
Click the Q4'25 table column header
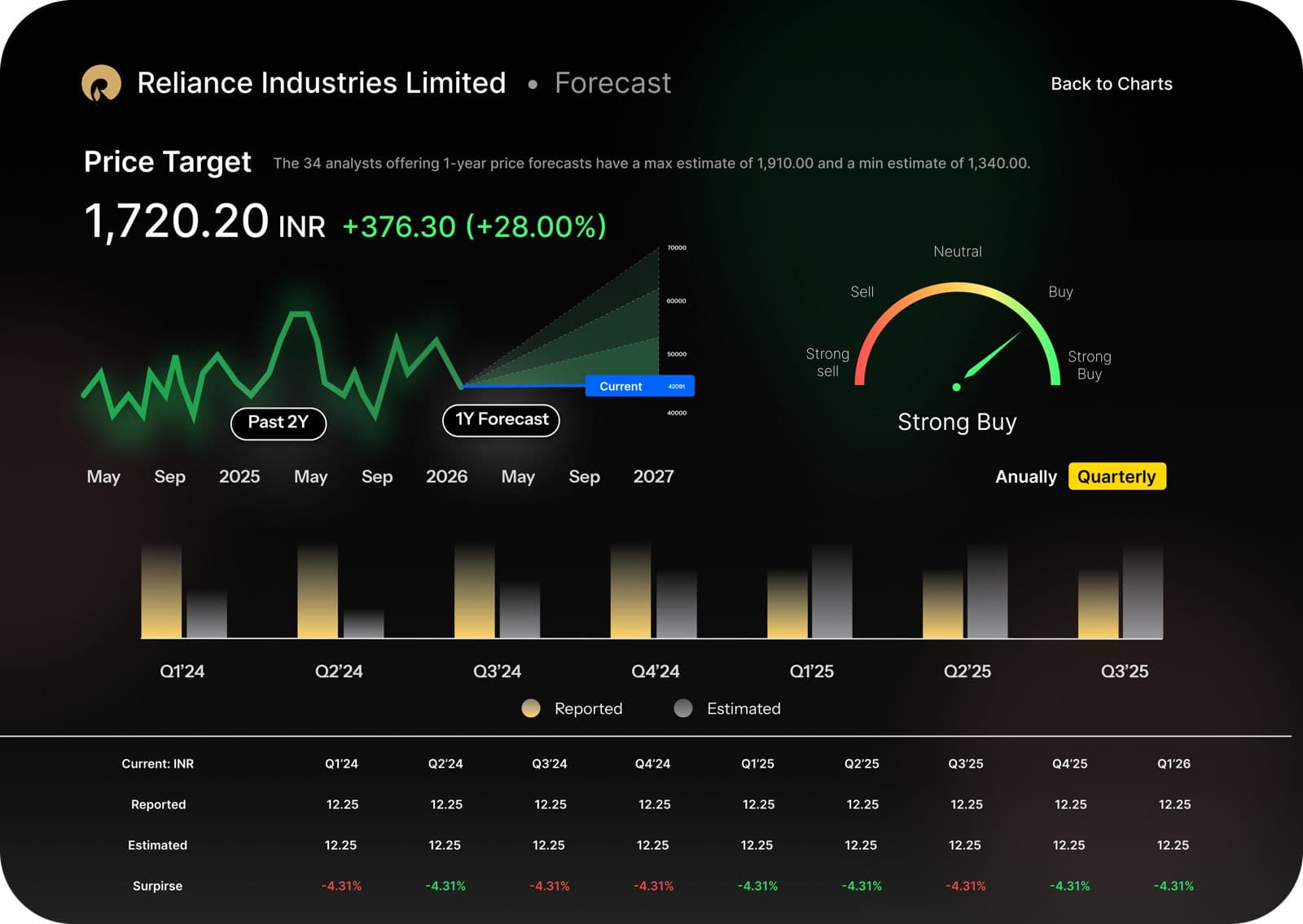tap(1070, 764)
